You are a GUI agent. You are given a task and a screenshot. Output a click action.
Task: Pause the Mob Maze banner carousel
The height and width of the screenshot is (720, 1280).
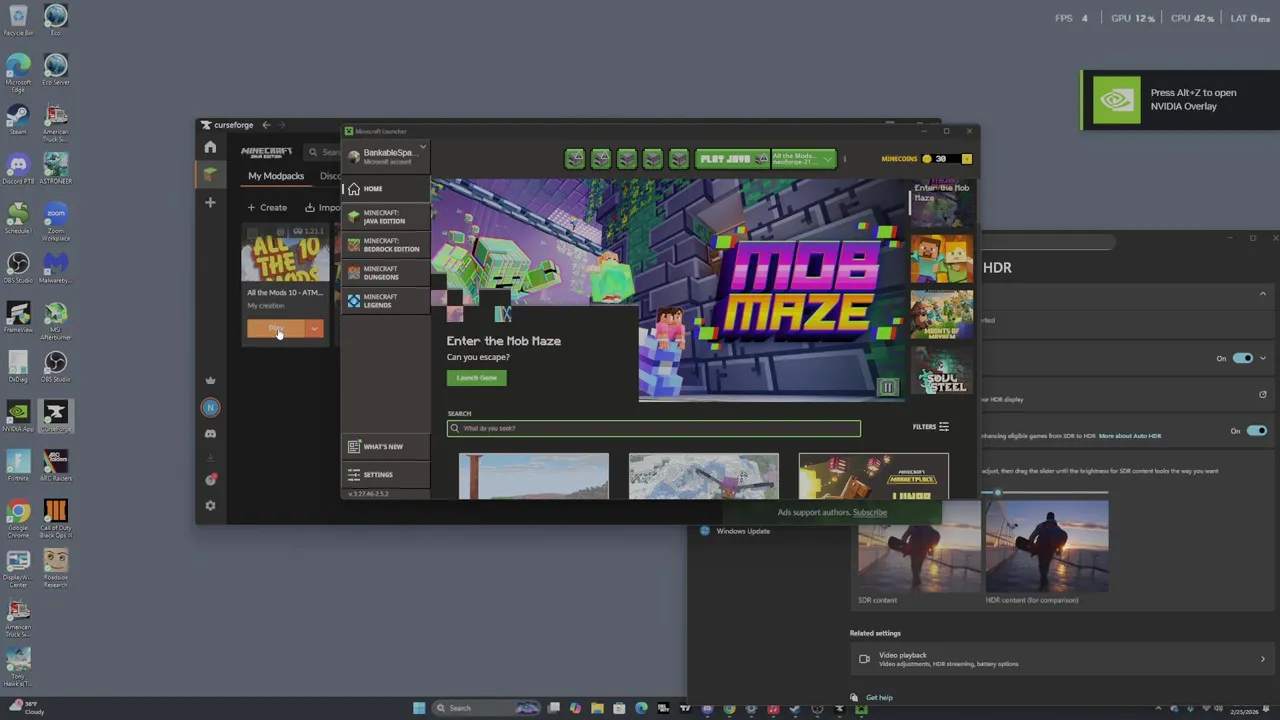click(x=887, y=387)
